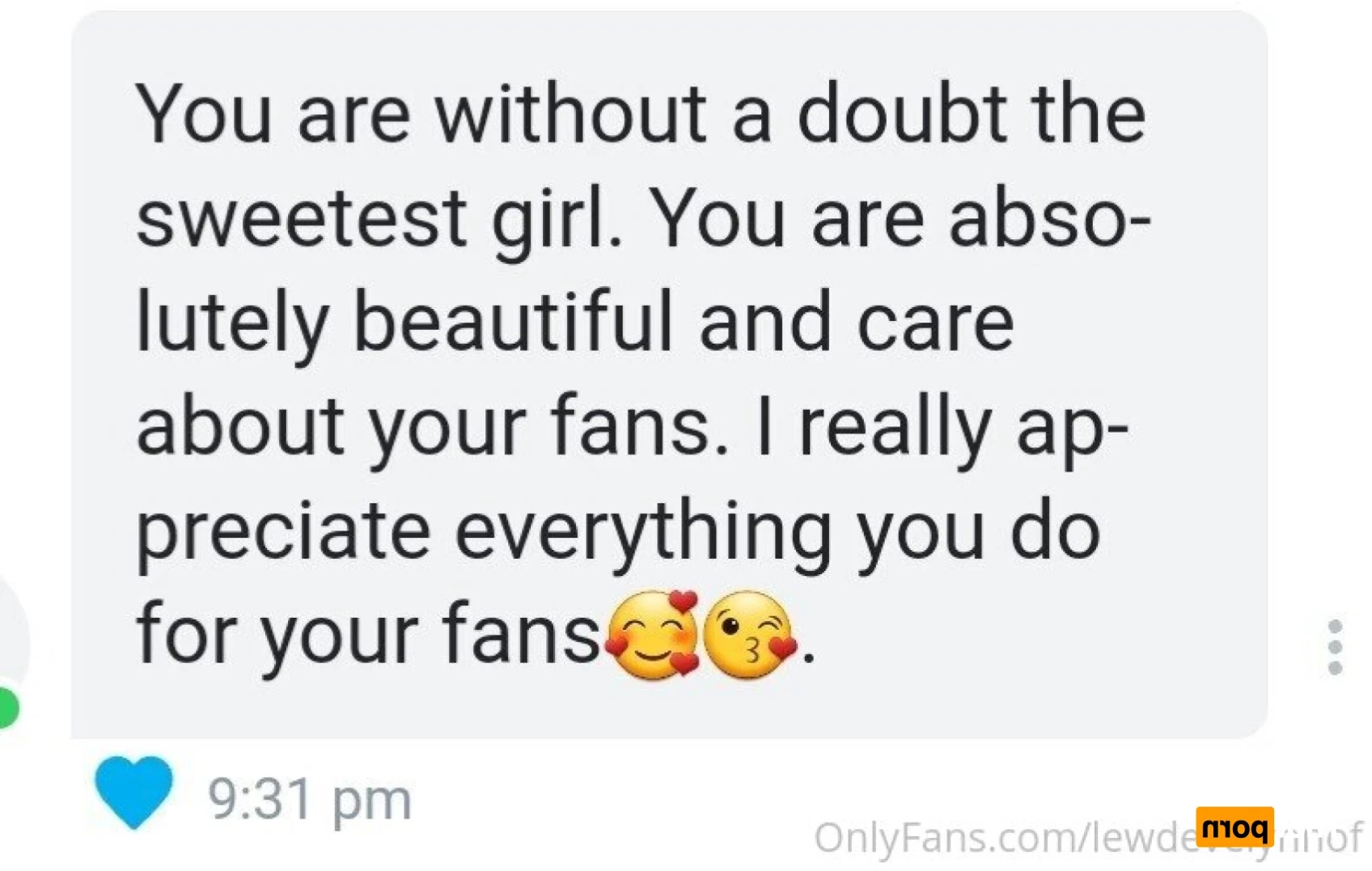1372x871 pixels.
Task: Select the gray message bubble background
Action: tap(669, 374)
